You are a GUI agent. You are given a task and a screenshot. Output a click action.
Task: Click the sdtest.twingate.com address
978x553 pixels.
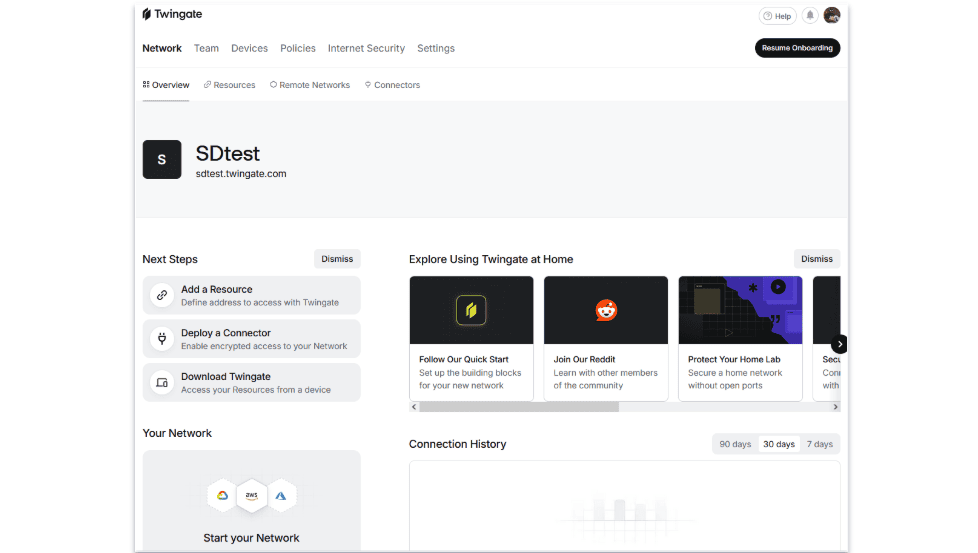click(x=241, y=173)
